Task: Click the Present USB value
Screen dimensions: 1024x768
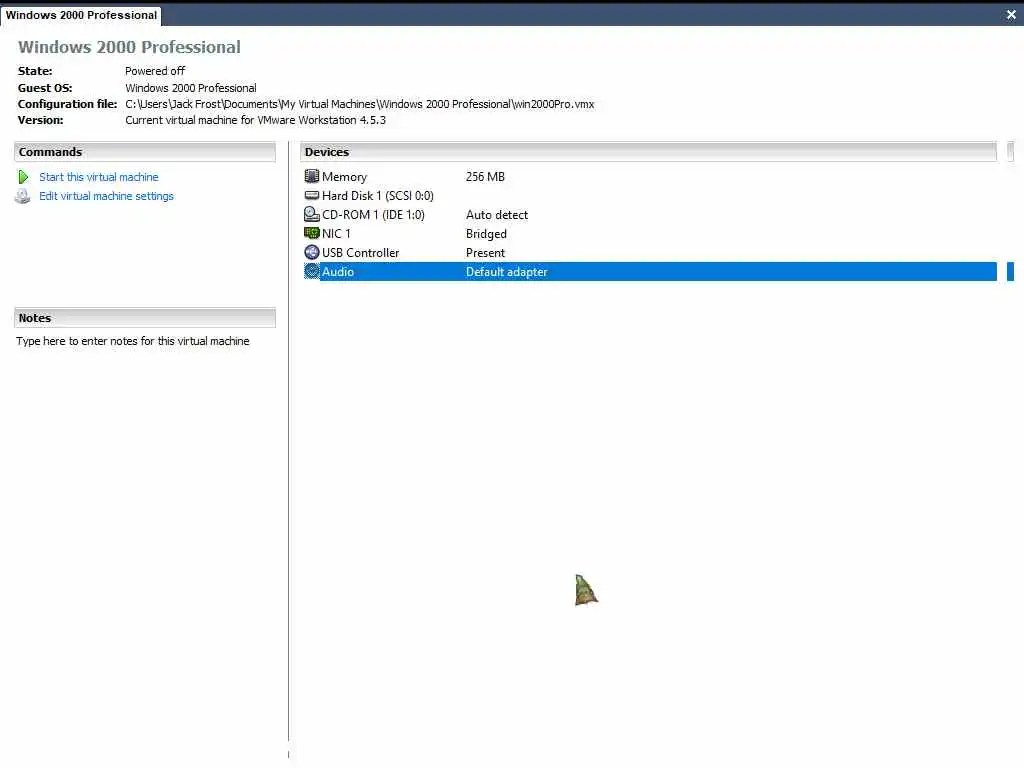Action: [485, 253]
